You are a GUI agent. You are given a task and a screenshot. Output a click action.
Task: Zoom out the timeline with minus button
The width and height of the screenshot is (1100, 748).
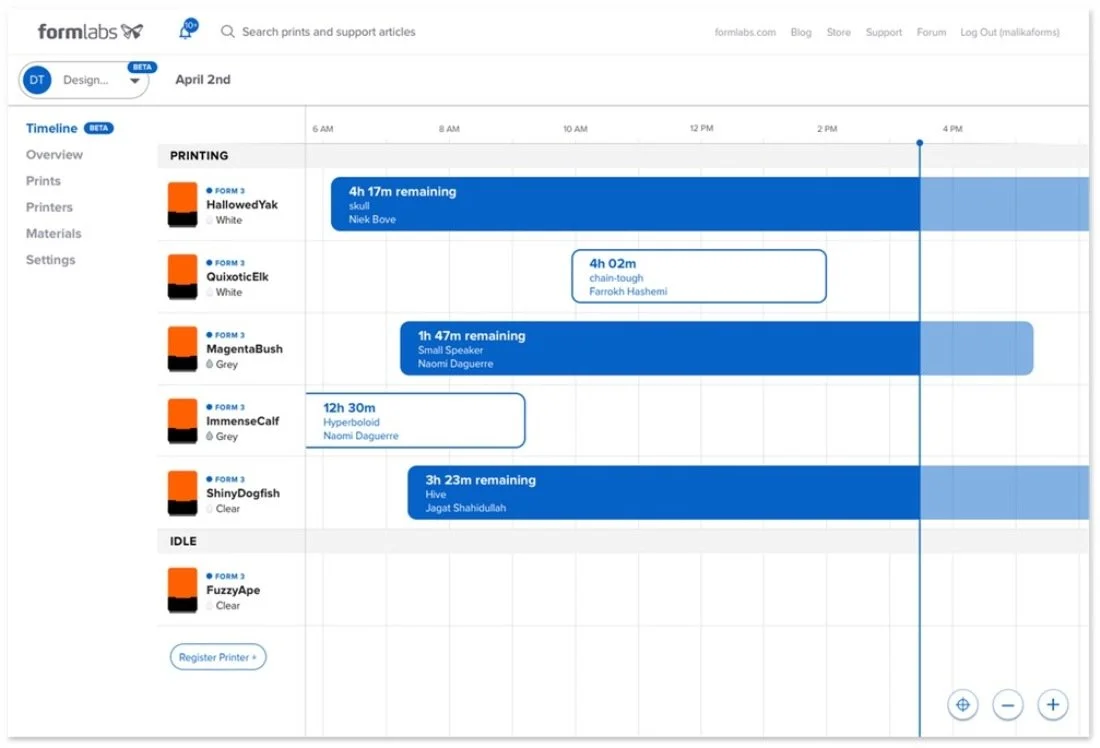click(1007, 704)
